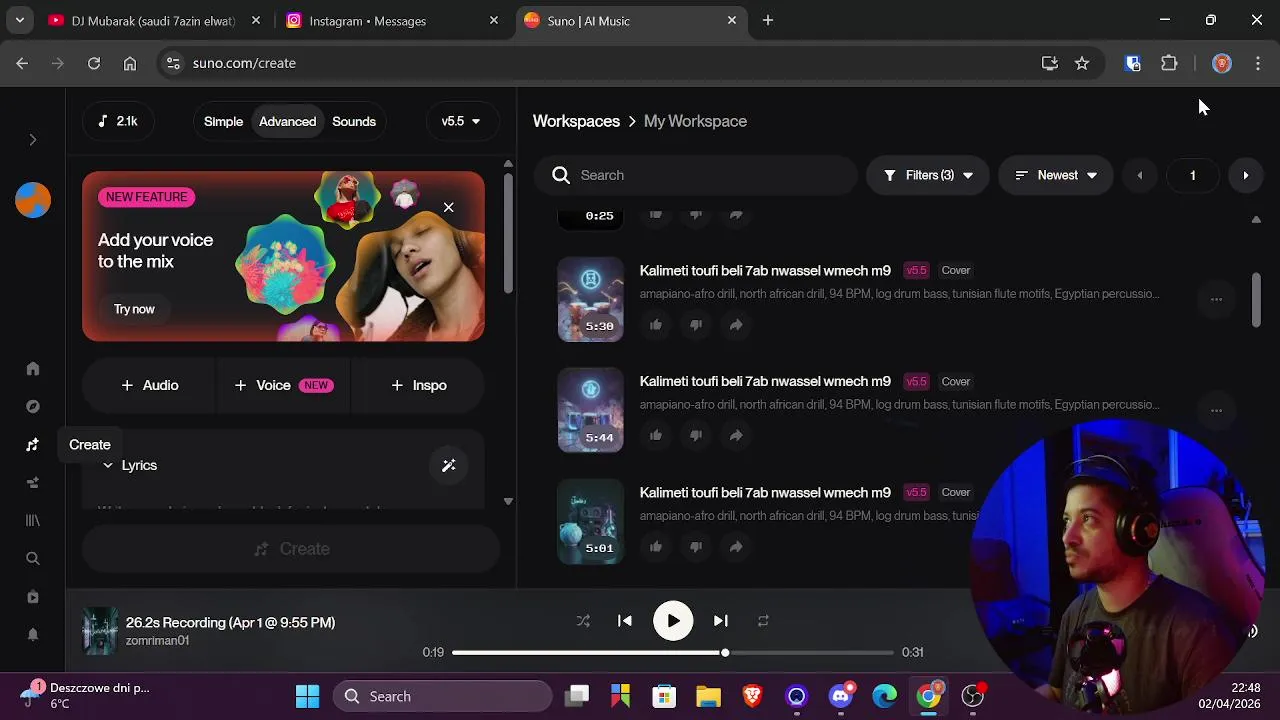Viewport: 1280px width, 720px height.
Task: Open sidebar magnifier search icon
Action: [x=33, y=559]
